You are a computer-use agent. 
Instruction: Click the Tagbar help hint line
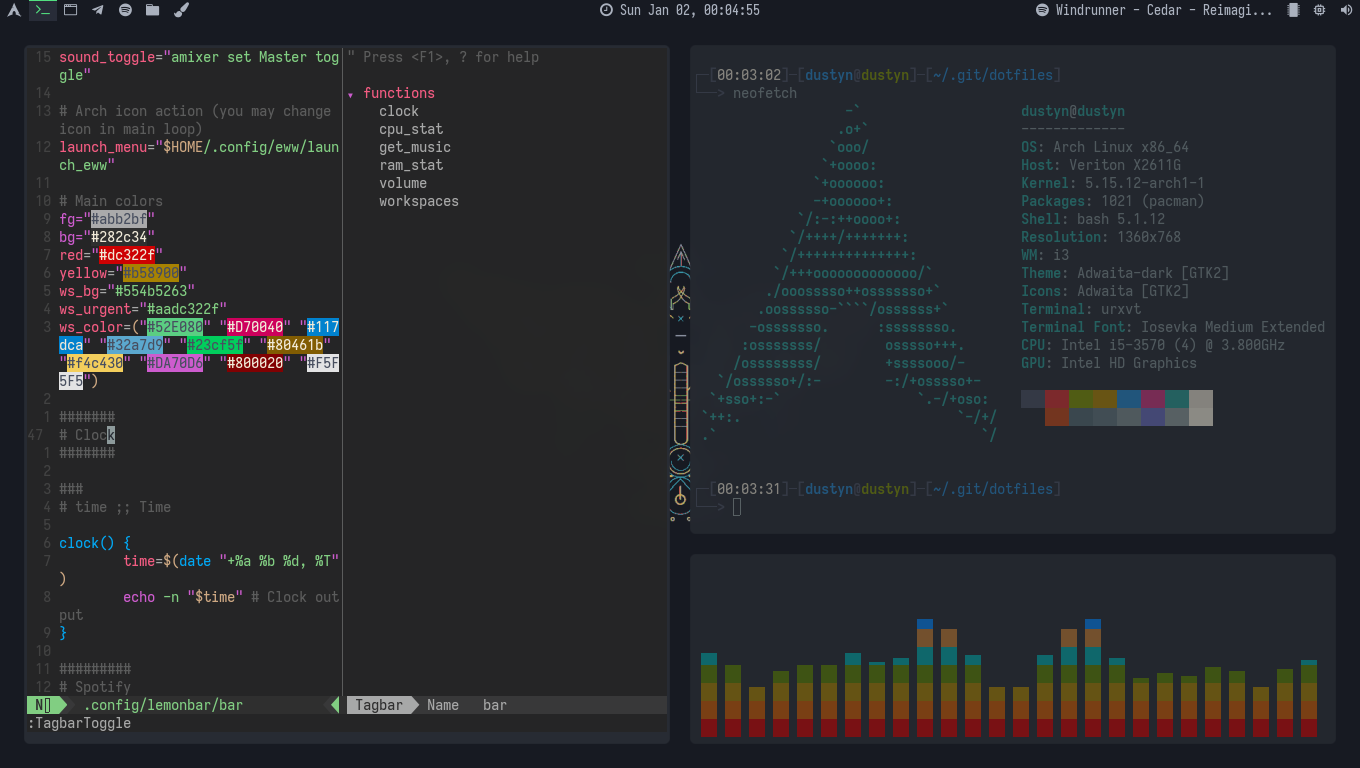click(x=443, y=57)
